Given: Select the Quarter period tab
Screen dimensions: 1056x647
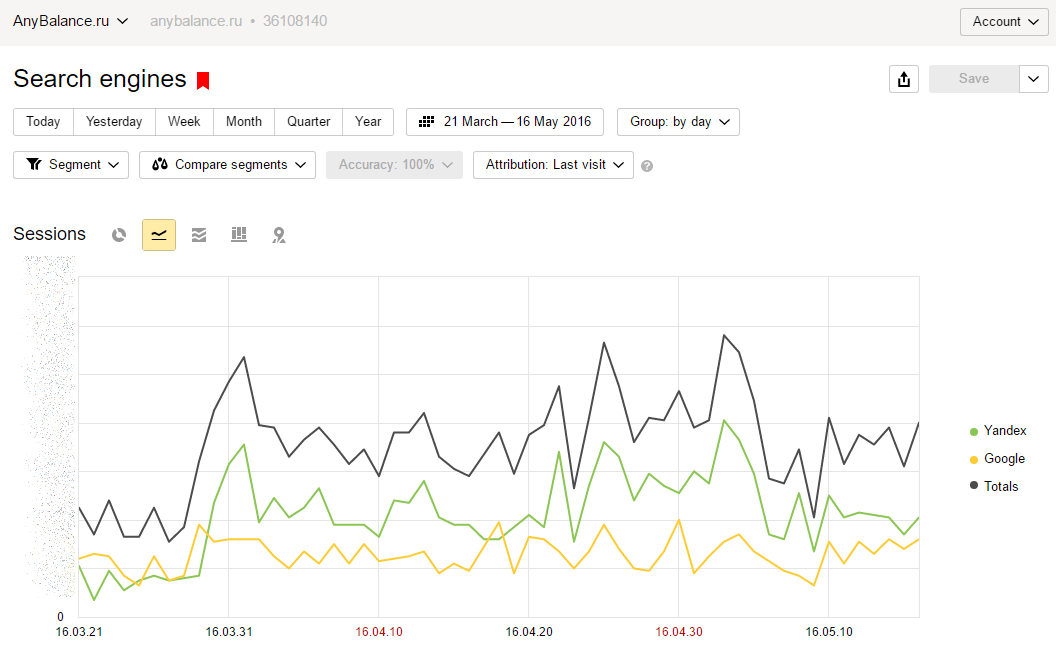Looking at the screenshot, I should coord(308,122).
